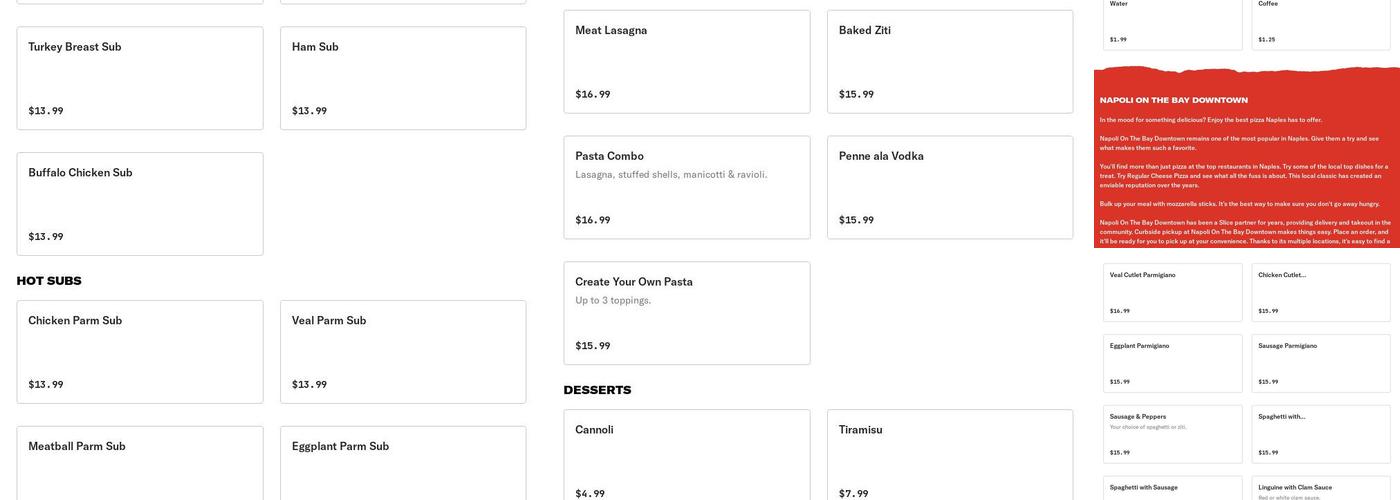Image resolution: width=1400 pixels, height=500 pixels.
Task: Pick the Eggplant Parm Sub card
Action: click(x=403, y=463)
